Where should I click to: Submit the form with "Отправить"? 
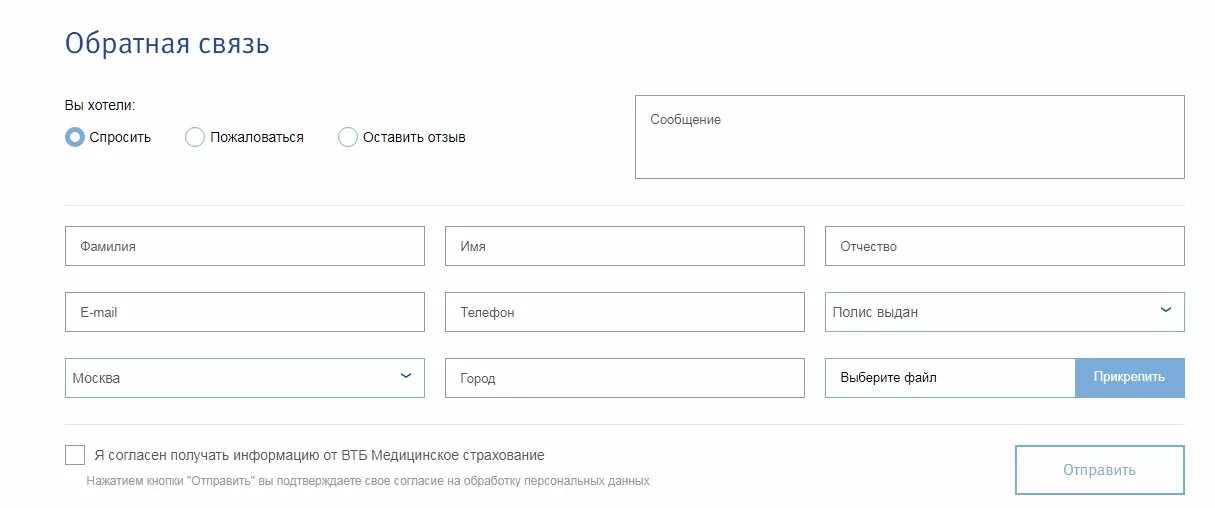[x=1100, y=470]
